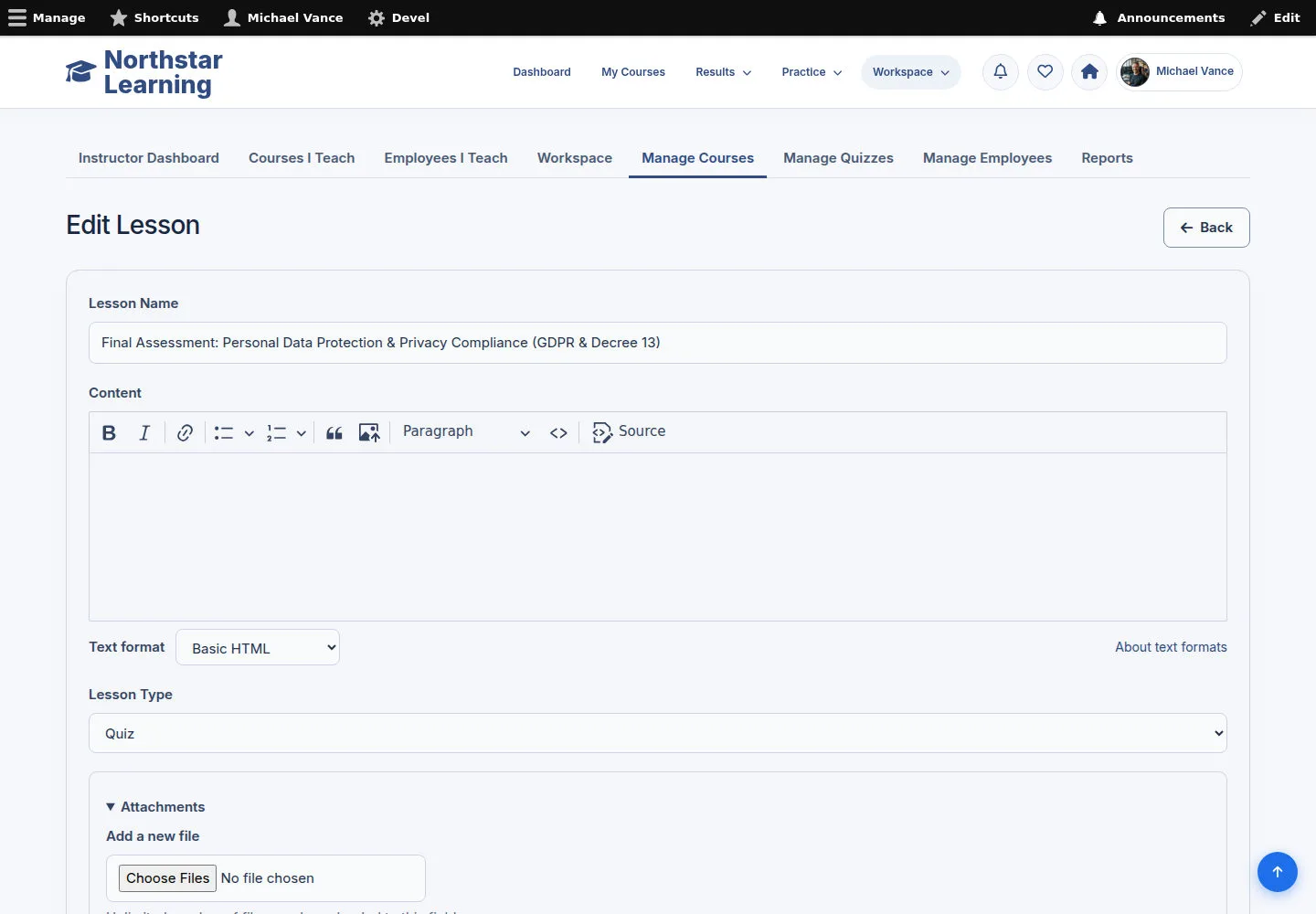Click the Lesson Name input field
The height and width of the screenshot is (914, 1316).
click(x=658, y=343)
